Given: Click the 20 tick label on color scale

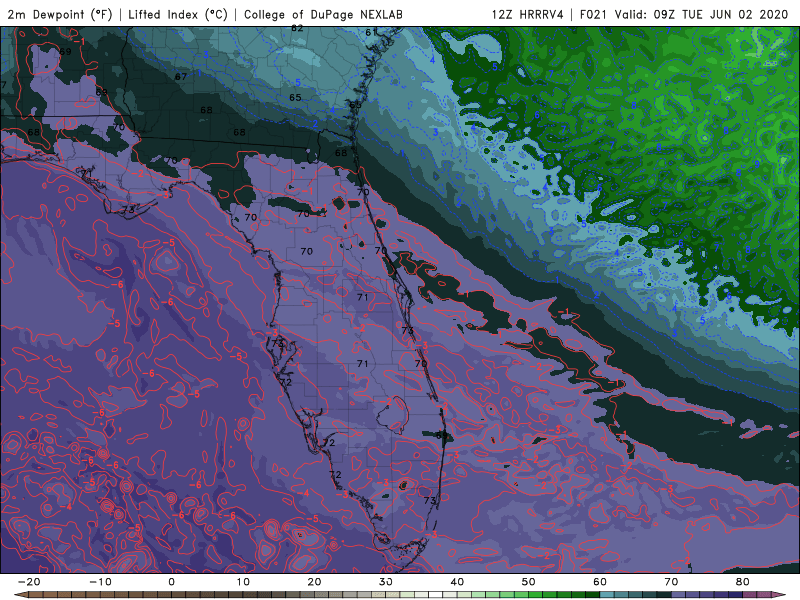Looking at the screenshot, I should 314,582.
